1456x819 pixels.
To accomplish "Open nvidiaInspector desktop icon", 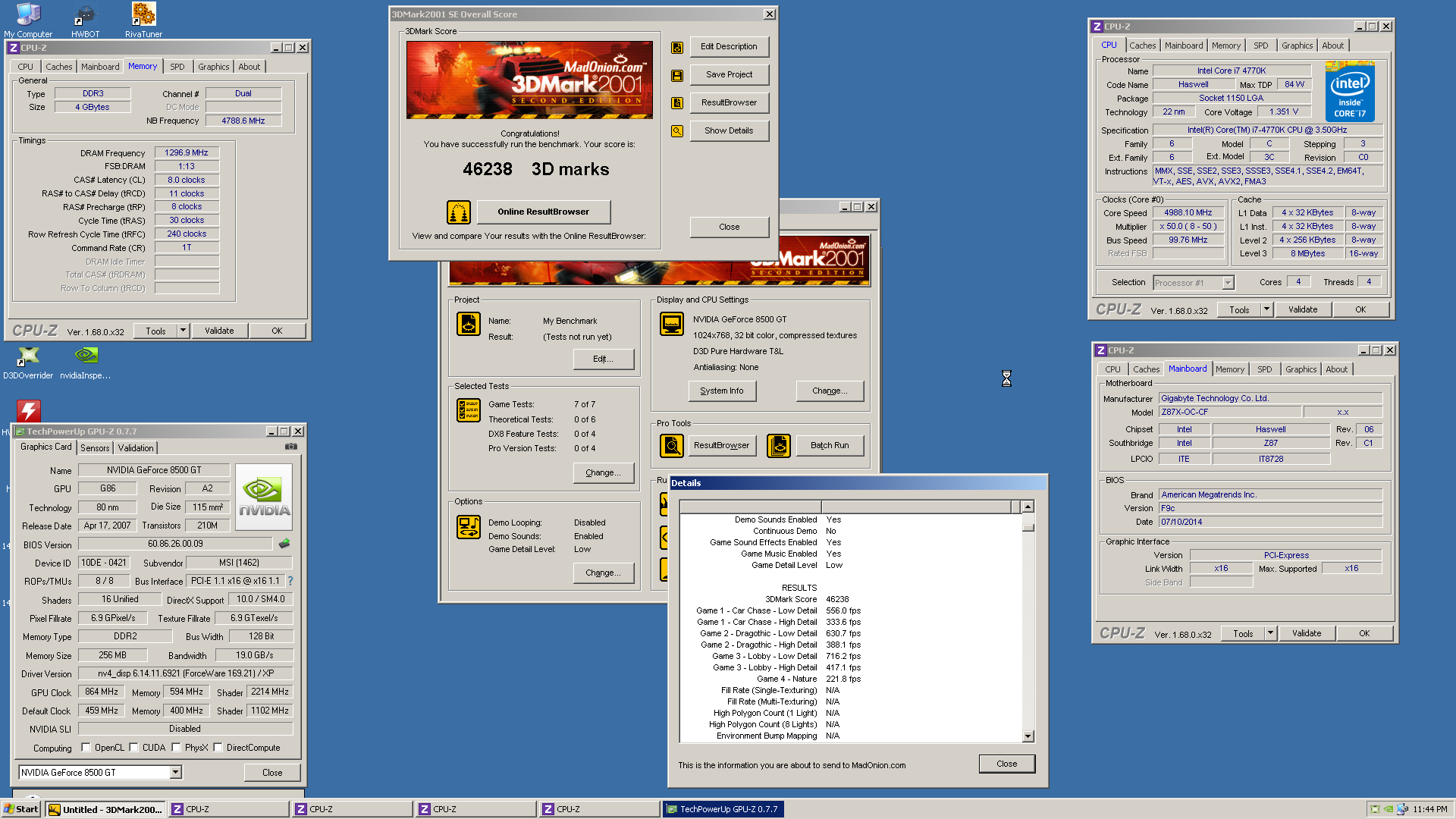I will click(x=86, y=362).
